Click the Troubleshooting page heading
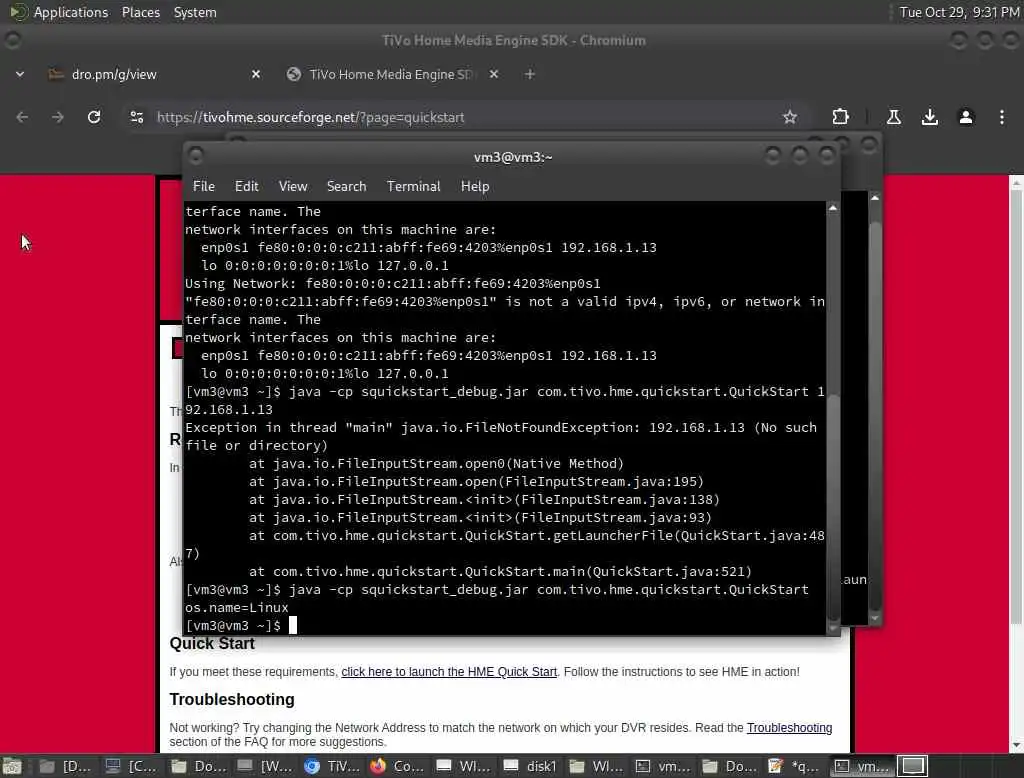 pyautogui.click(x=232, y=700)
